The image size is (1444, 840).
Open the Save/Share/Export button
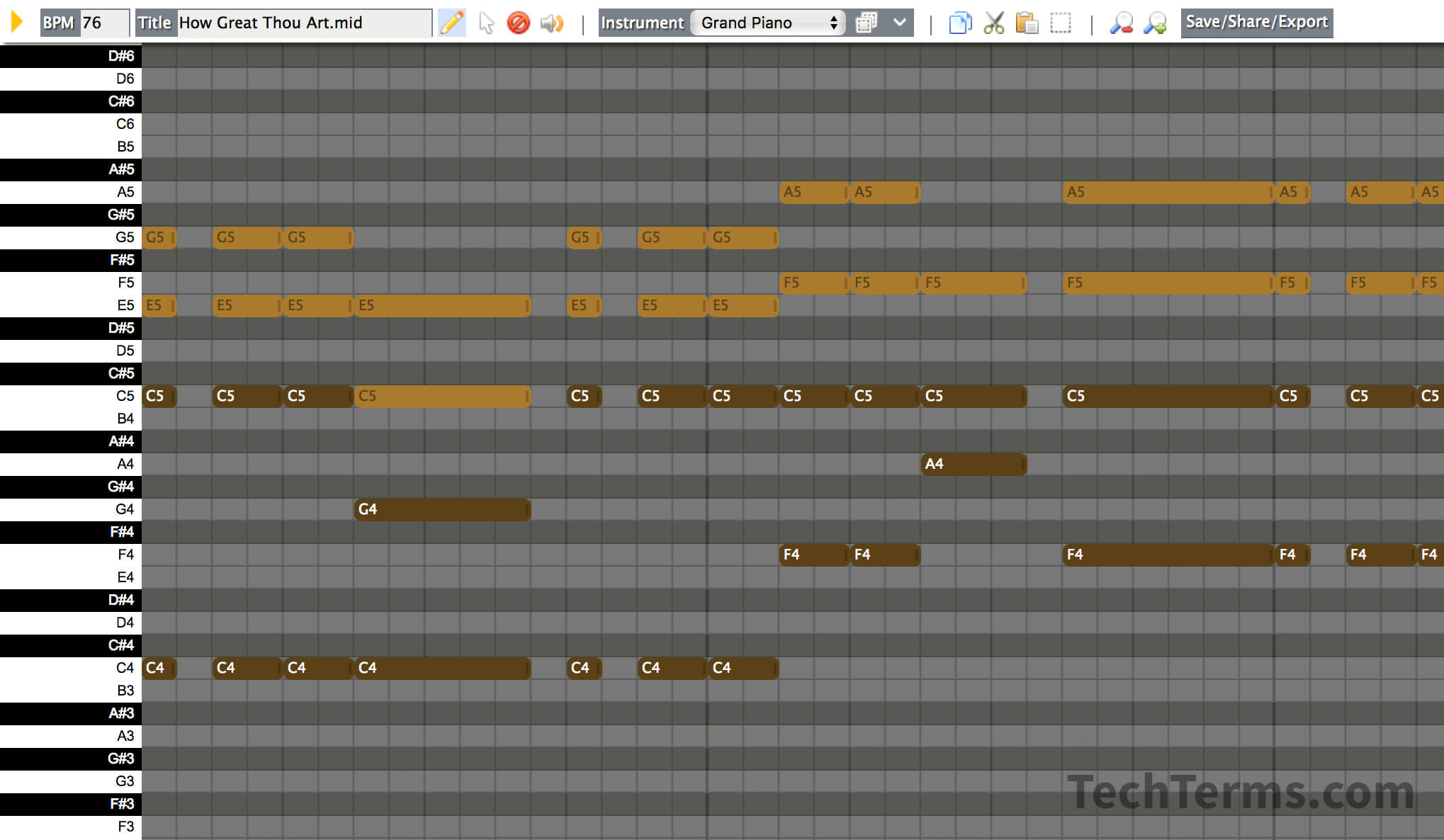1256,23
